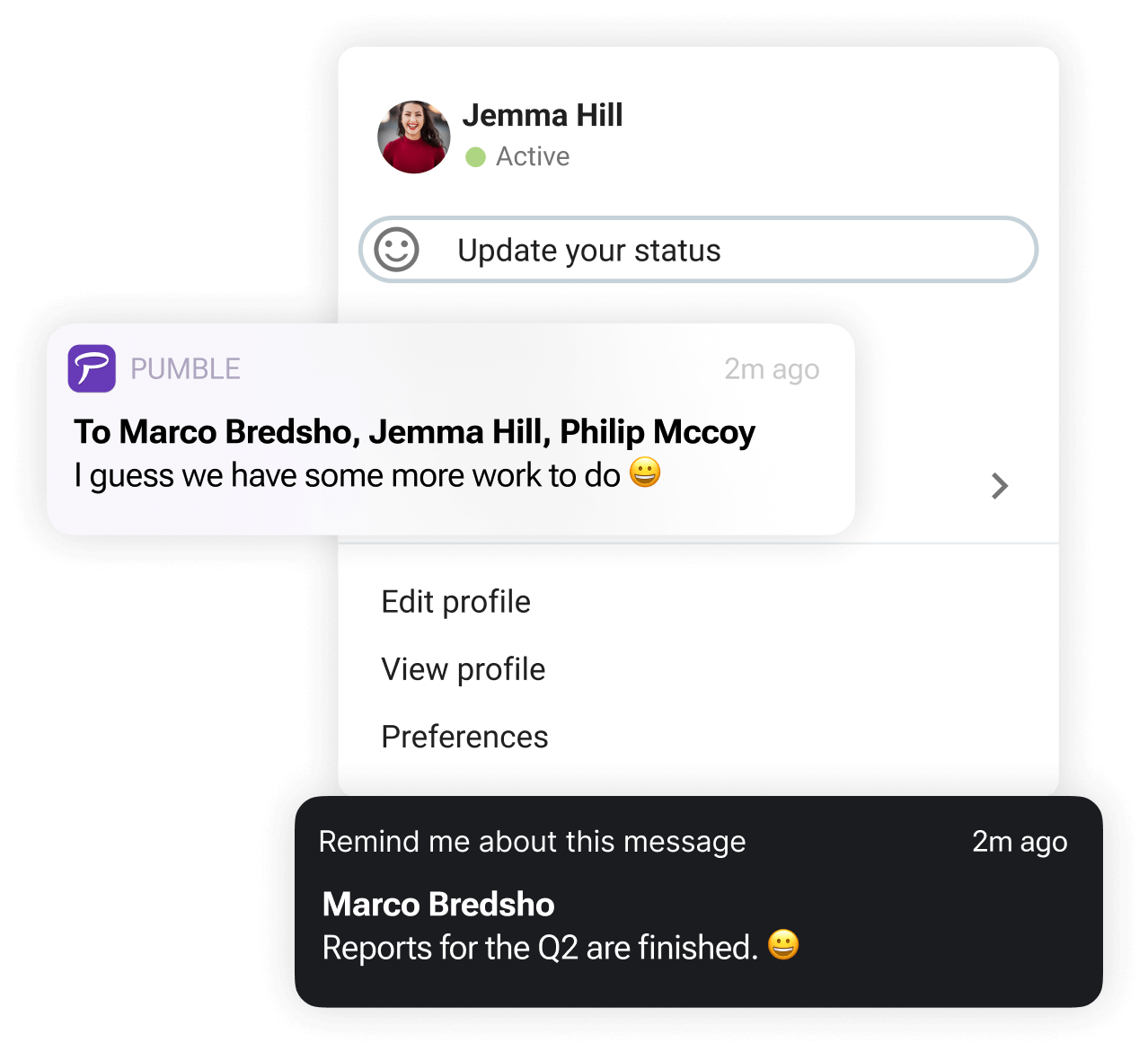Image resolution: width=1148 pixels, height=1052 pixels.
Task: Select View profile from the menu
Action: tap(463, 669)
